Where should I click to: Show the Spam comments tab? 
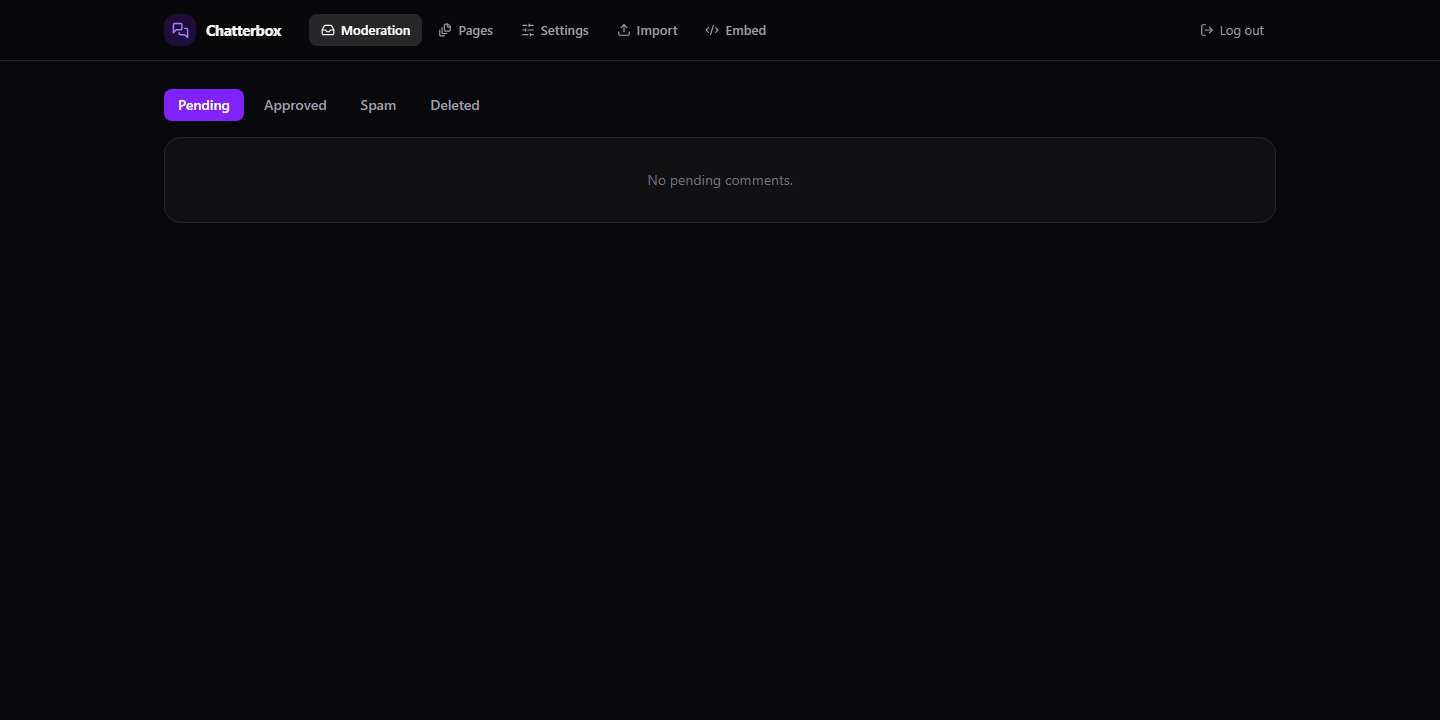pyautogui.click(x=378, y=105)
